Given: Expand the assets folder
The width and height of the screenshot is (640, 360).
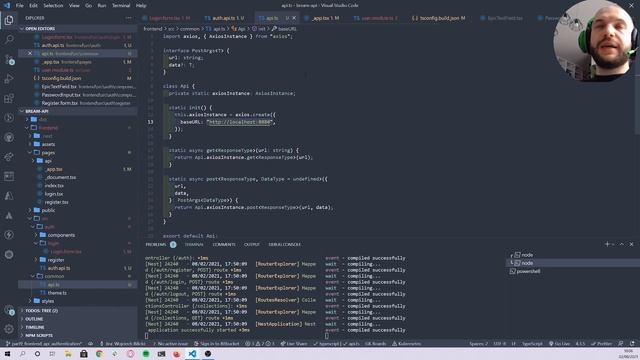Looking at the screenshot, I should [x=48, y=144].
